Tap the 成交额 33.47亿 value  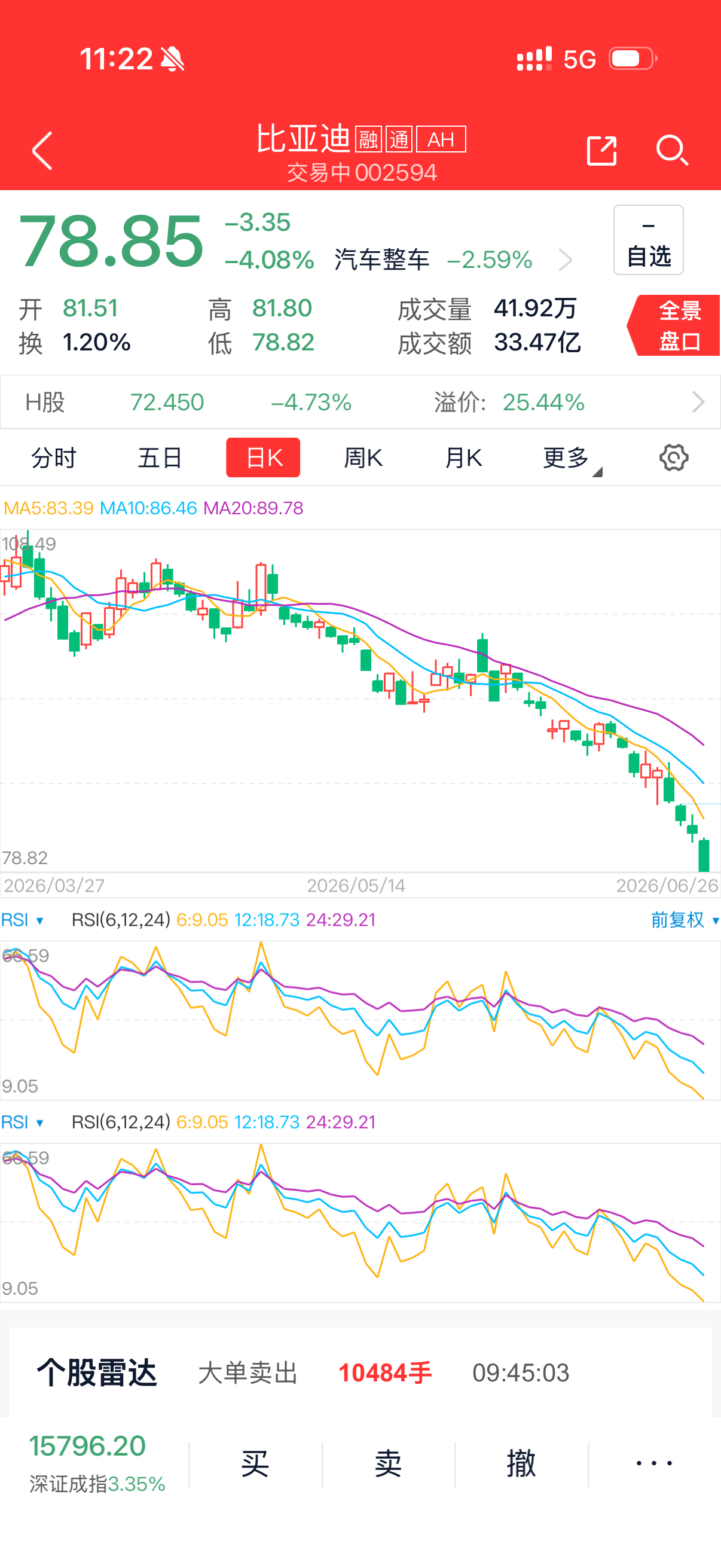[537, 343]
